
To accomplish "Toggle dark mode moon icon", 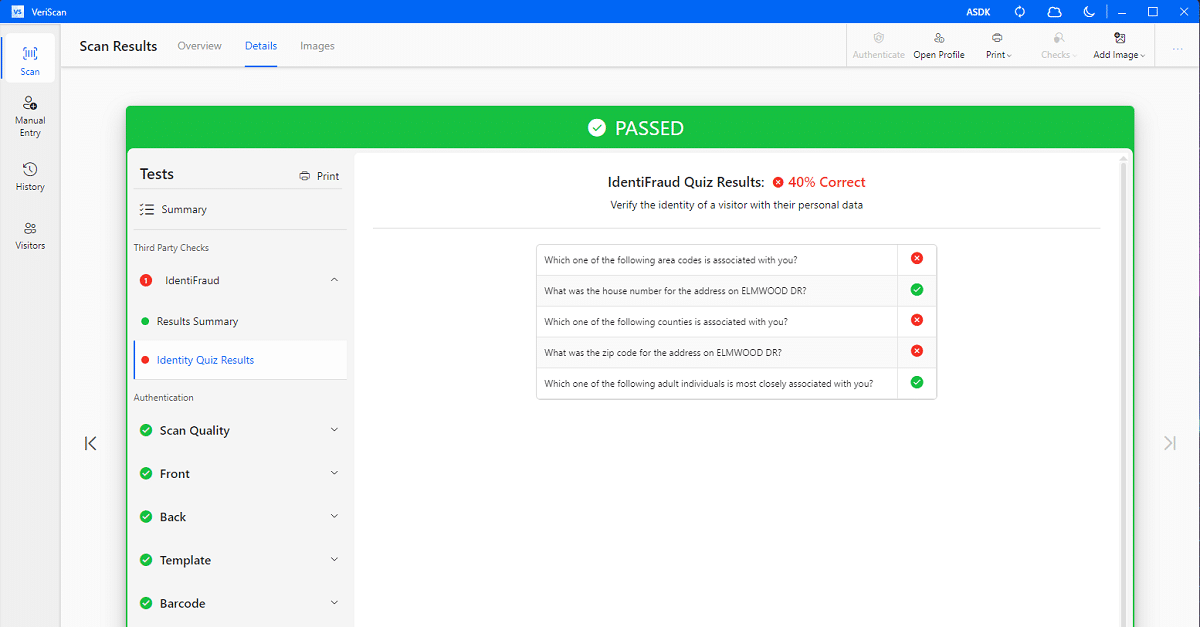I will 1089,12.
